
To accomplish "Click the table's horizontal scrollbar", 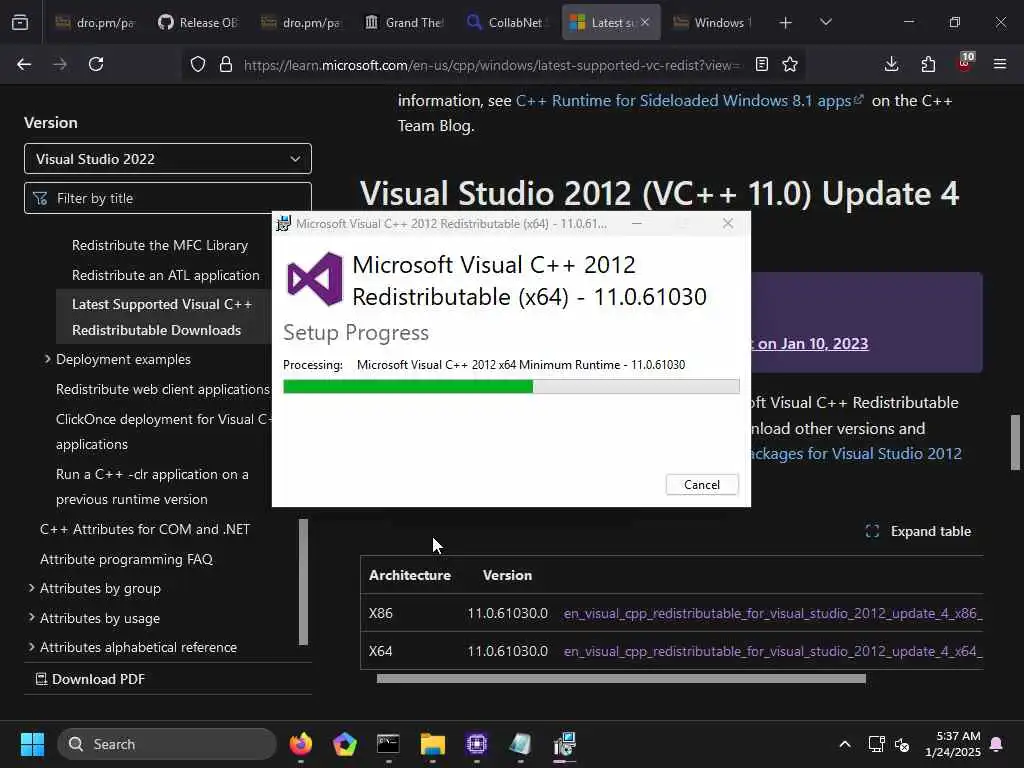I will pos(621,679).
